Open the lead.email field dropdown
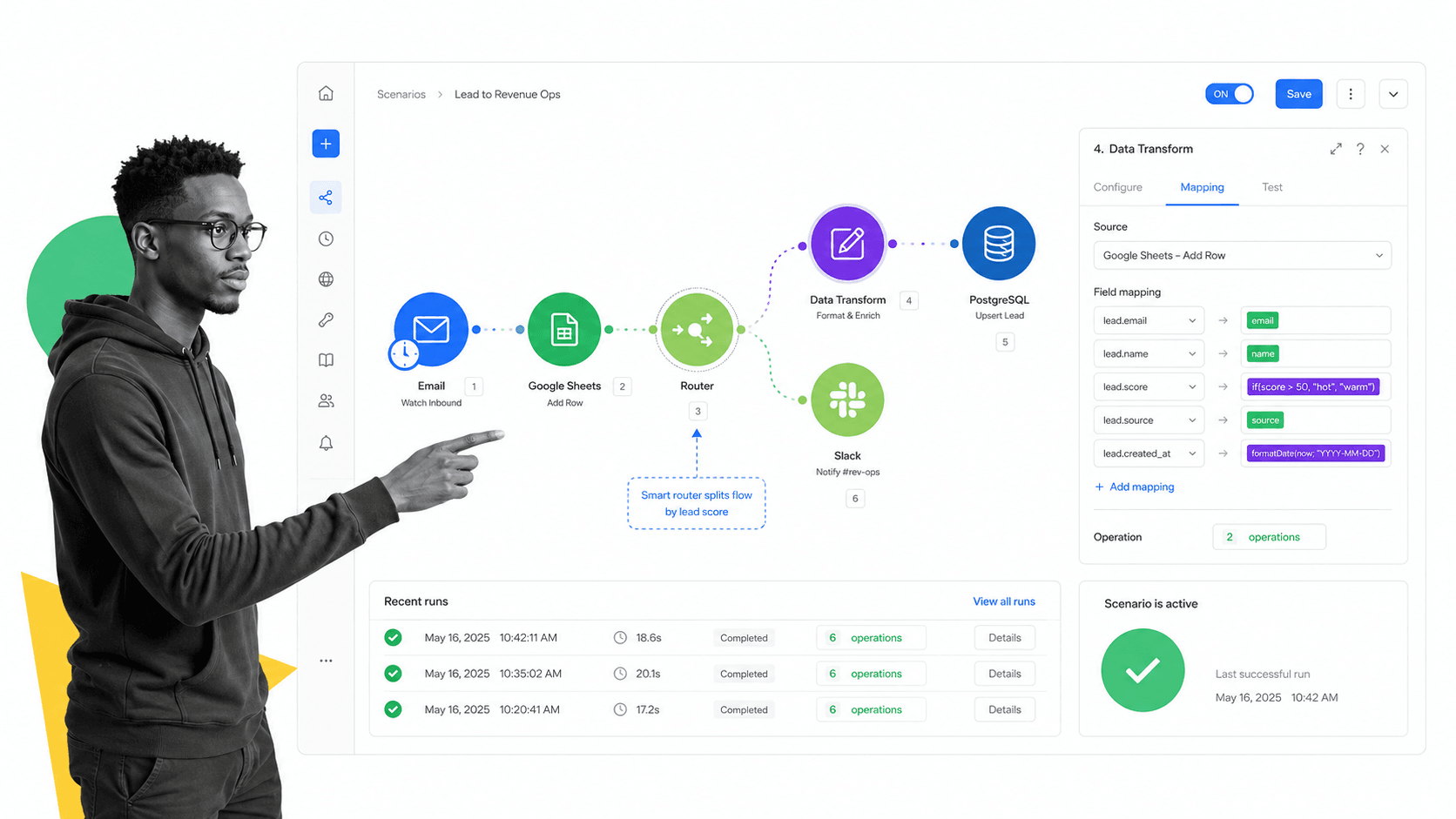This screenshot has height=819, width=1456. tap(1149, 320)
